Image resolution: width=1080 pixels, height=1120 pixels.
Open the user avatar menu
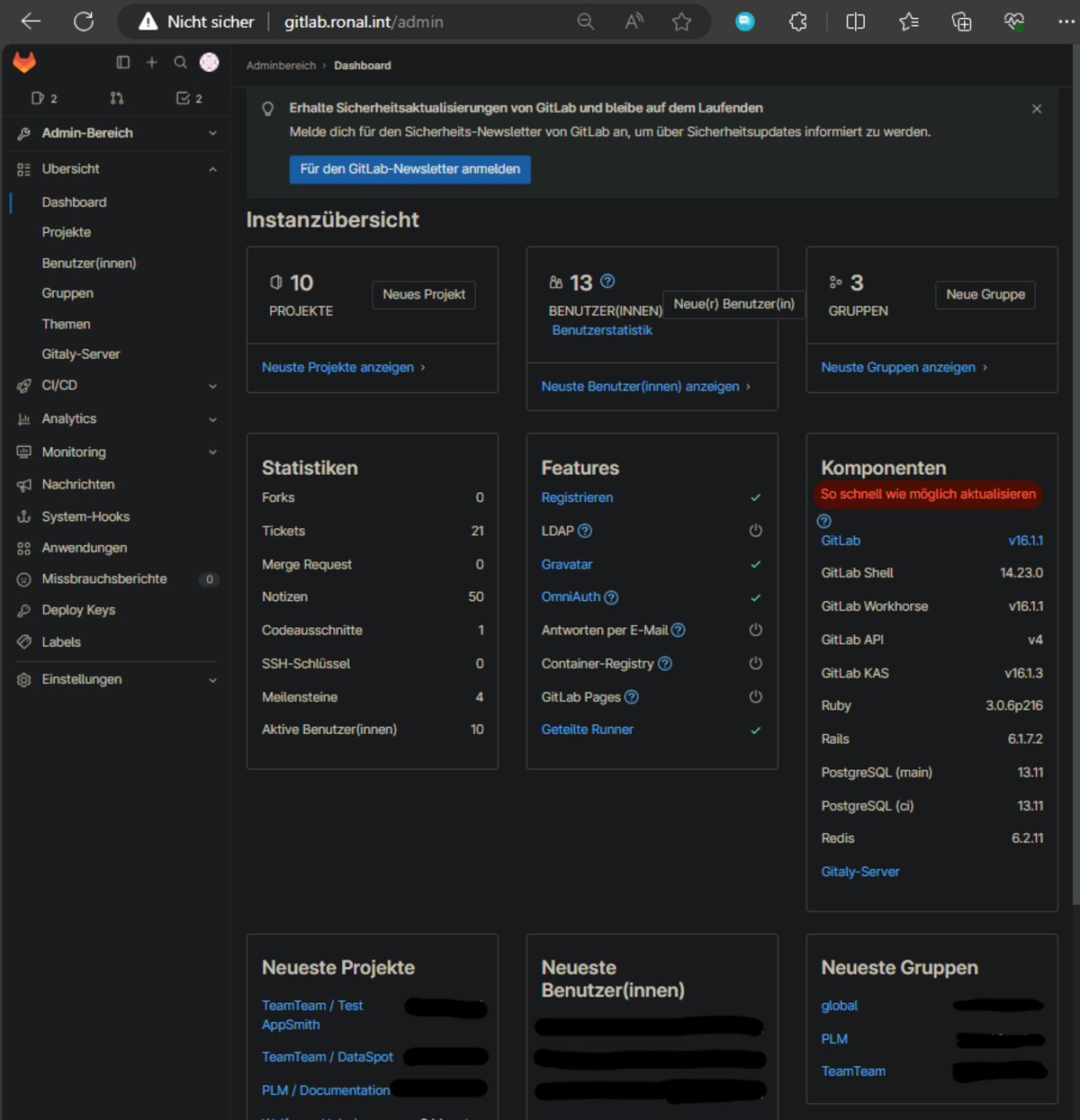209,62
